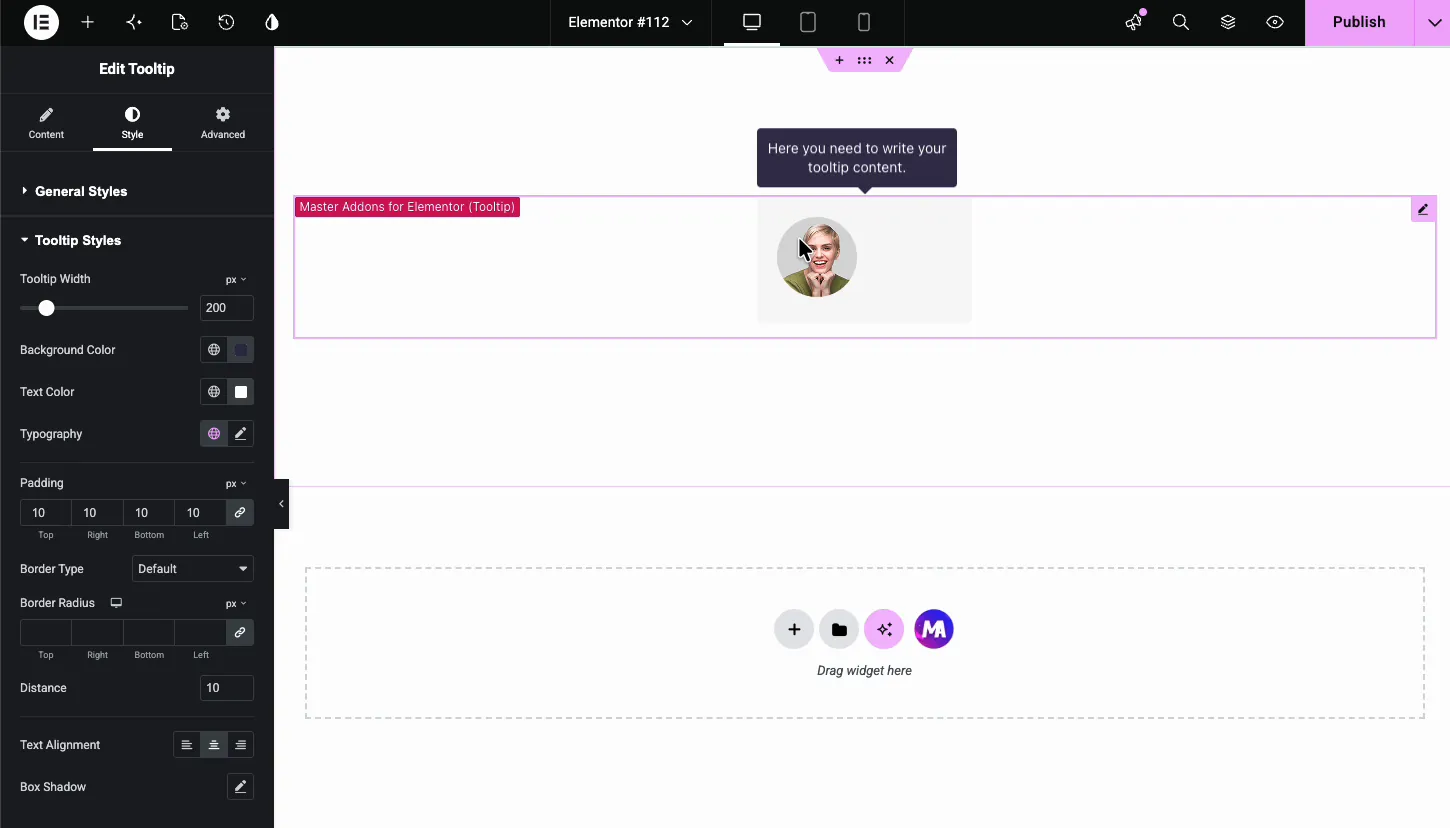Screen dimensions: 1450x828
Task: Add a new element via plus icon in top bar
Action: [88, 22]
